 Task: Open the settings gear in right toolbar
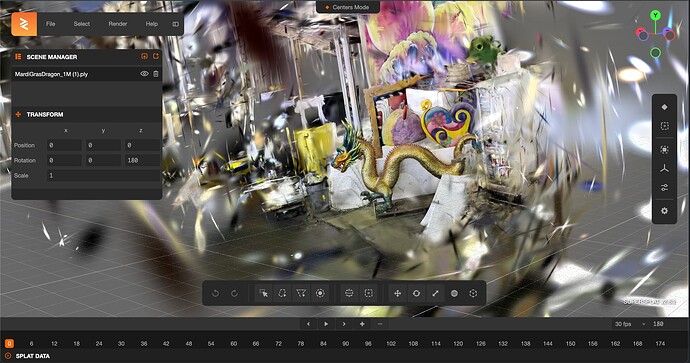tap(664, 211)
